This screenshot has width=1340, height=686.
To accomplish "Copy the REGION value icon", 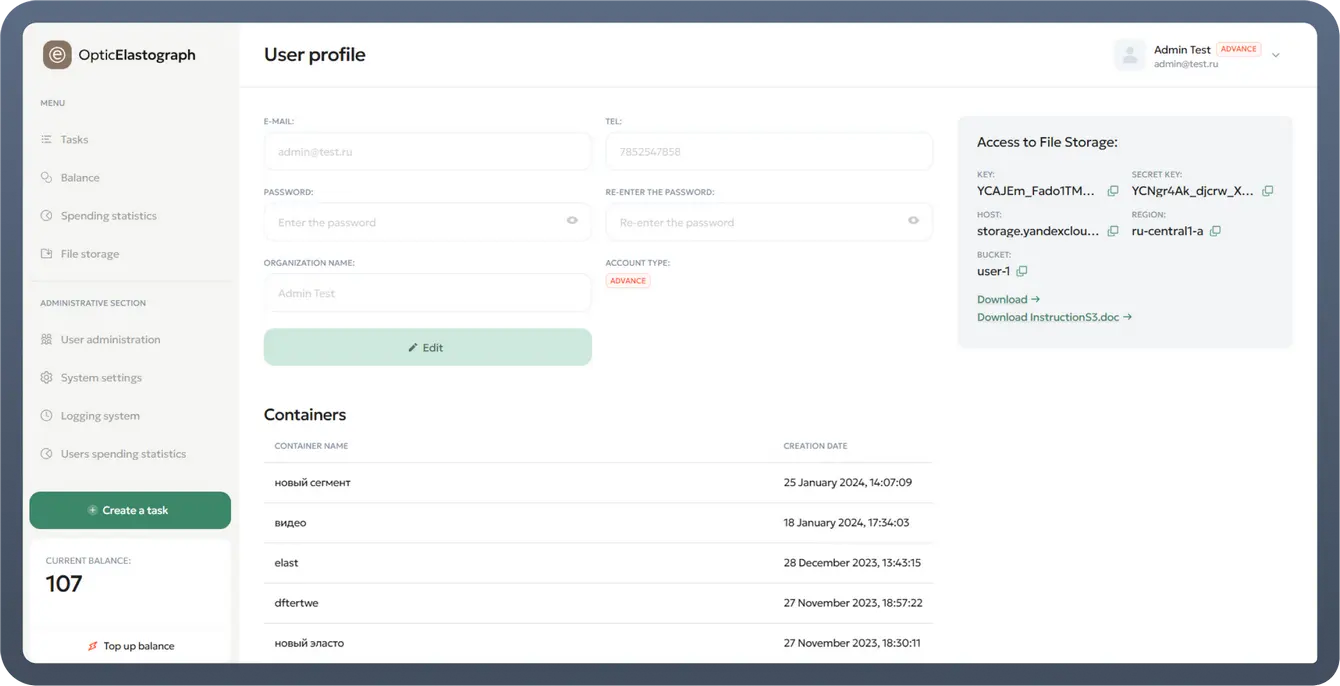I will coord(1215,231).
